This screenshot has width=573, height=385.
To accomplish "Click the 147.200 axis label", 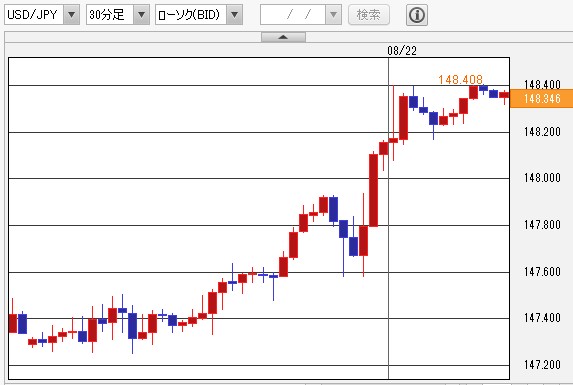I will tap(542, 365).
